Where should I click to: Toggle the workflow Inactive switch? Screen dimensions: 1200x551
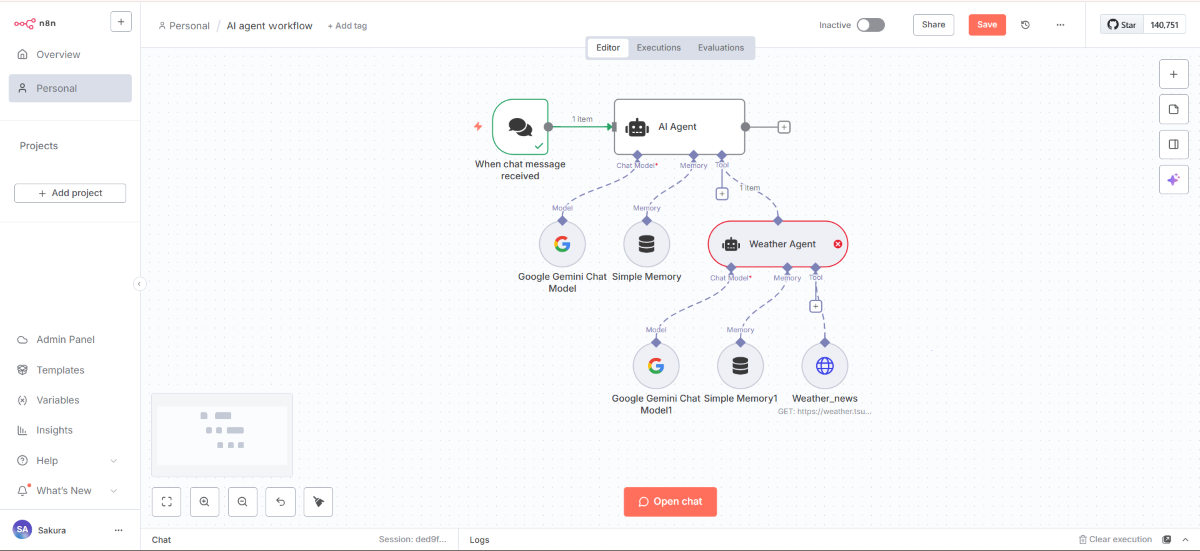(870, 25)
